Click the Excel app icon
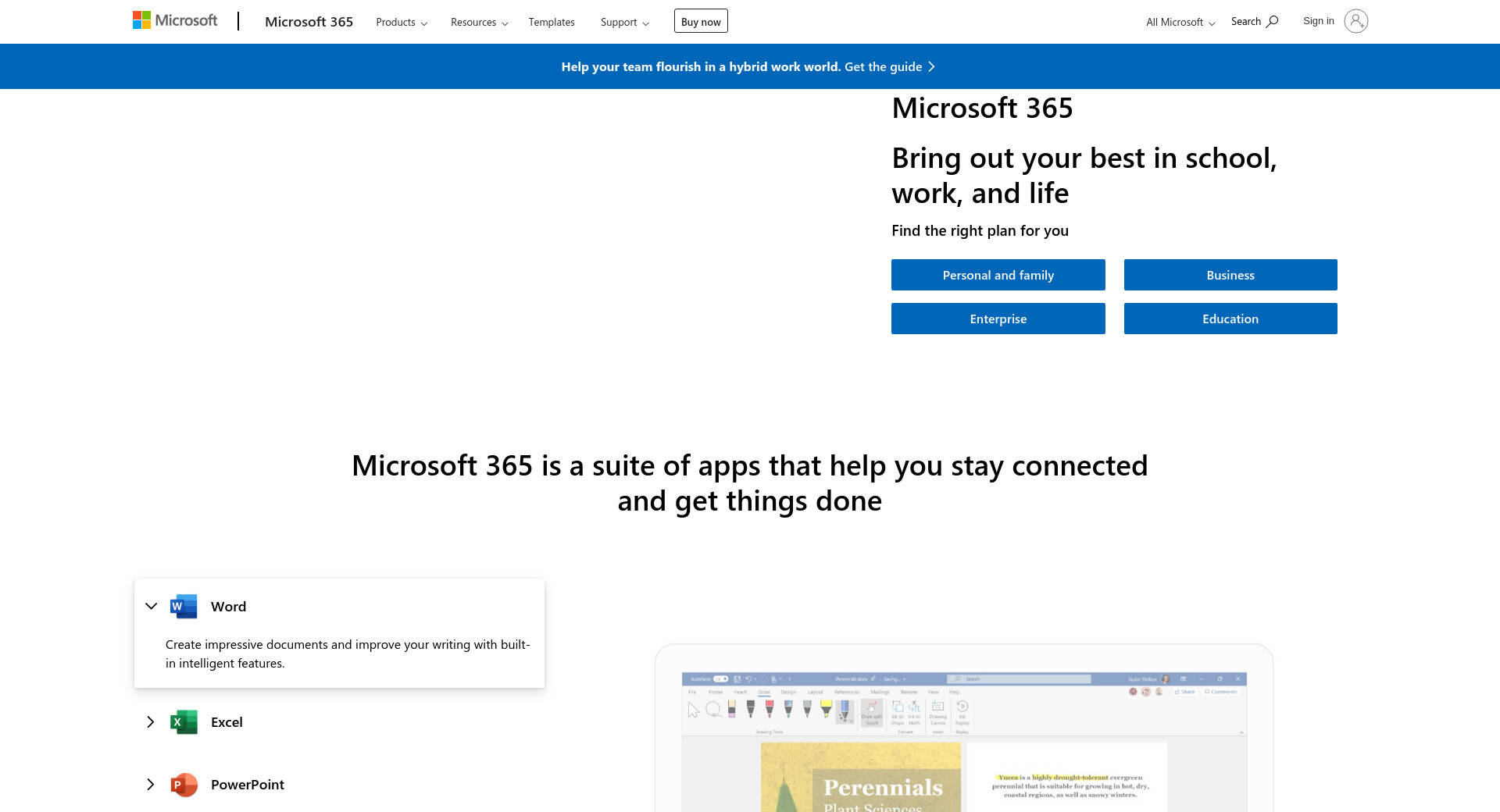 pyautogui.click(x=184, y=722)
